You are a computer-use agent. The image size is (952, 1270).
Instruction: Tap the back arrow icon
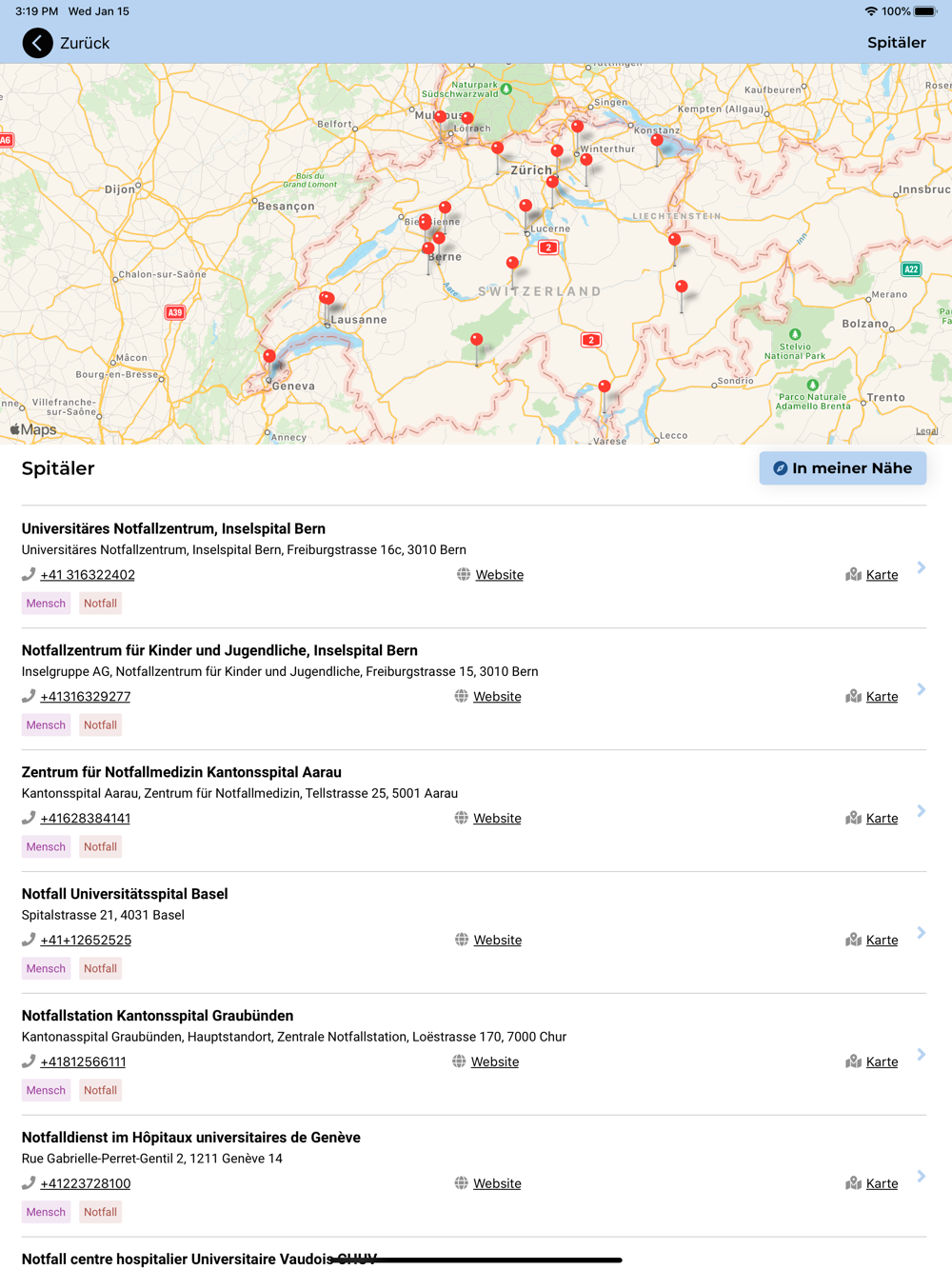click(37, 43)
